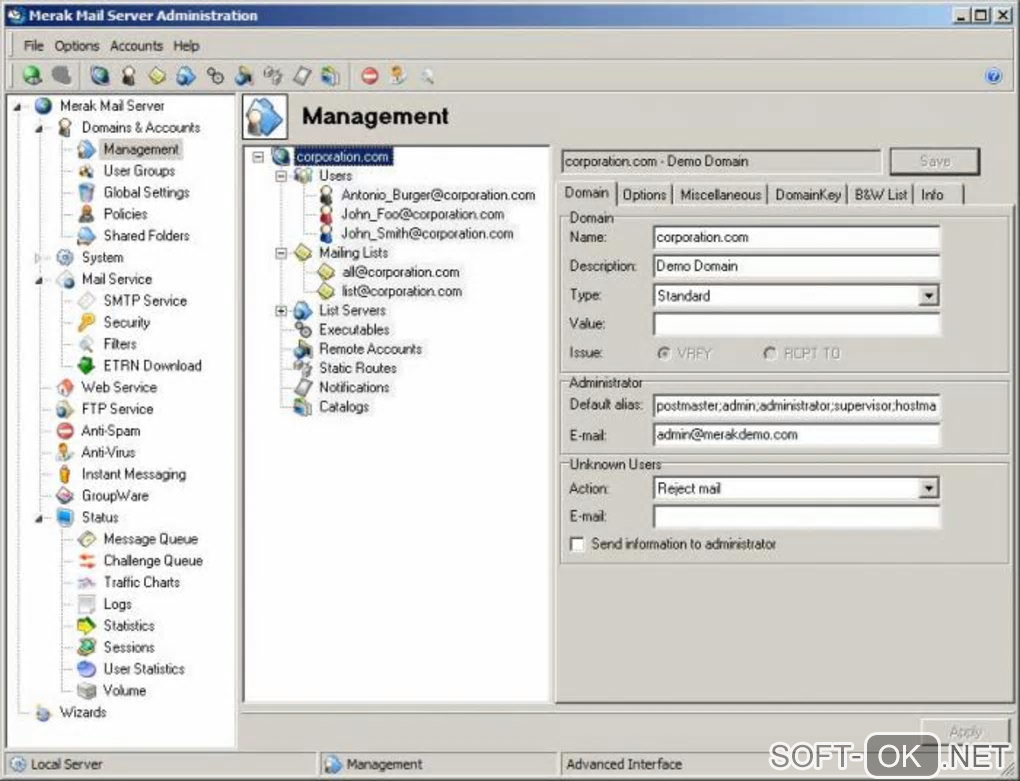This screenshot has height=781, width=1020.
Task: Collapse the Status node in sidebar
Action: click(x=39, y=518)
